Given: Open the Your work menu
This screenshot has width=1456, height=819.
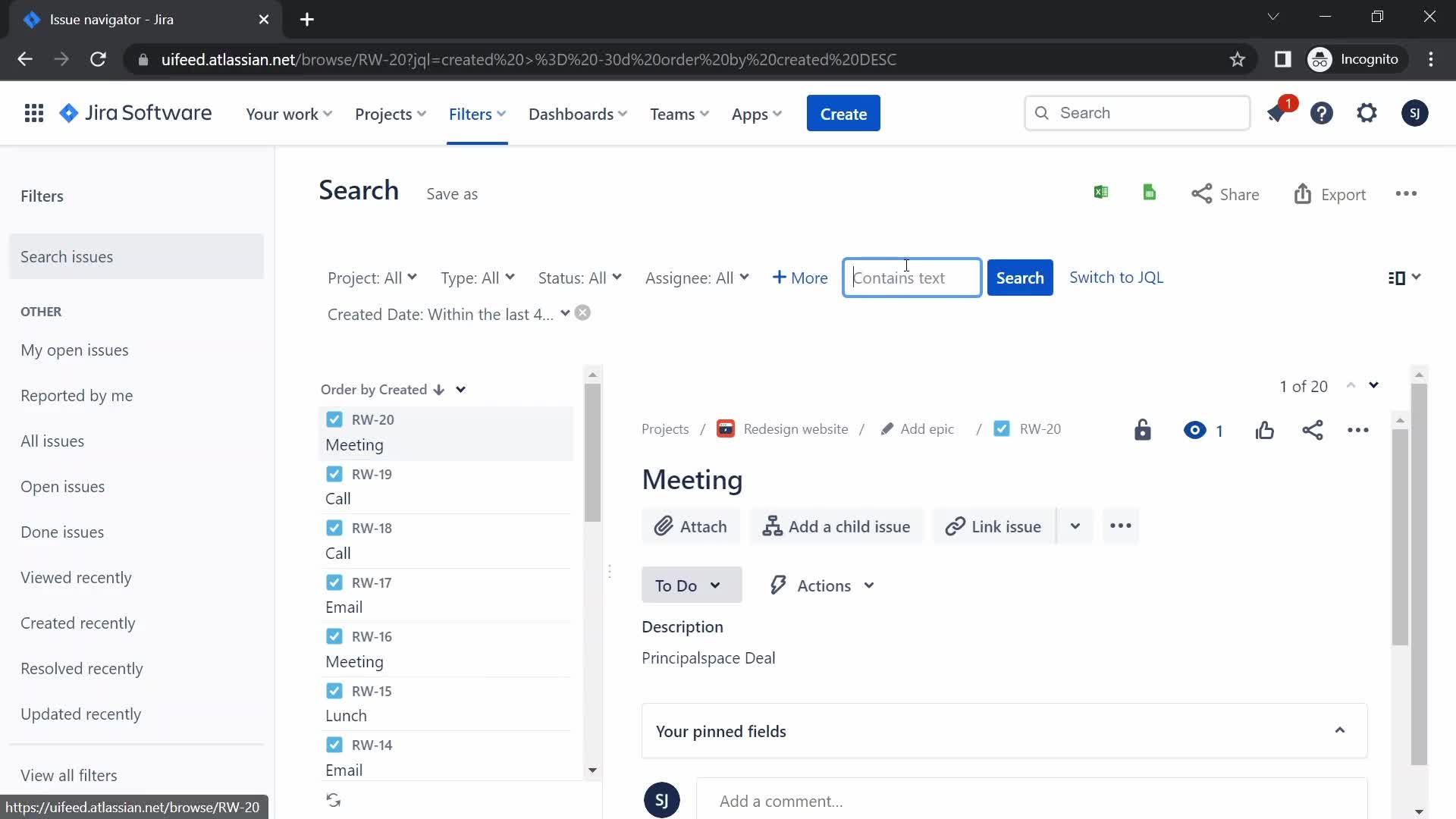Looking at the screenshot, I should (289, 114).
